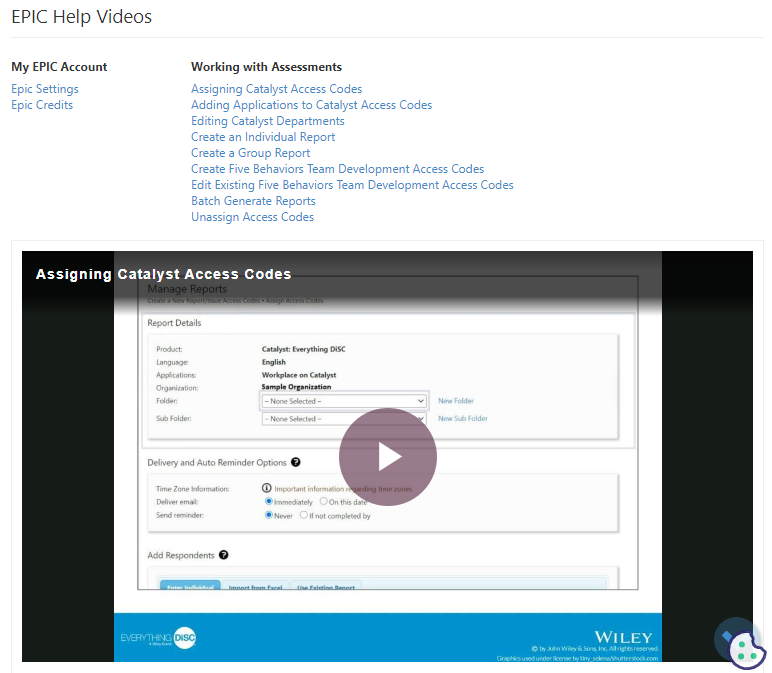Click the Workplace on Catalyst applications value

299,375
